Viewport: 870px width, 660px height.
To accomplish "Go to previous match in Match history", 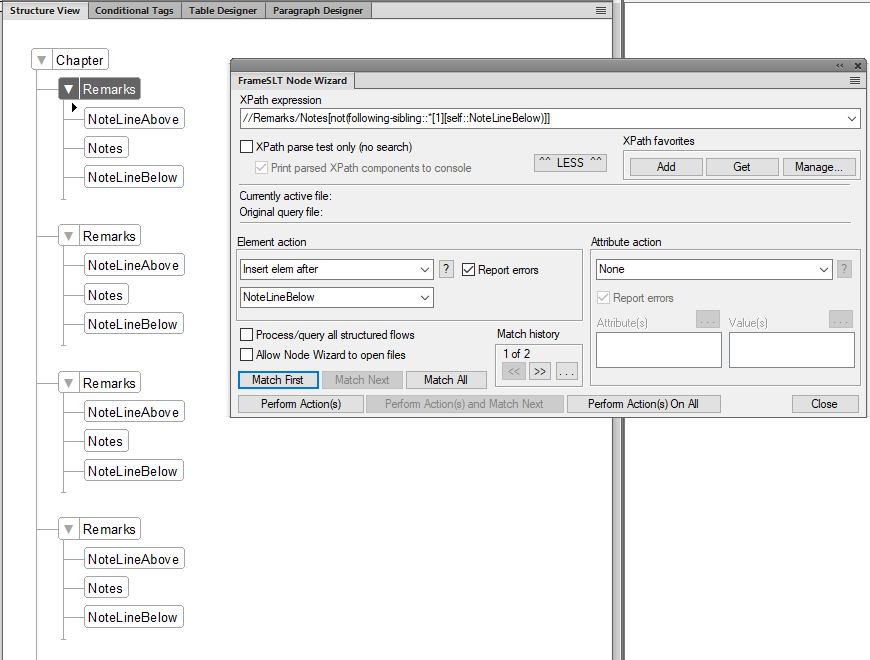I will point(513,371).
